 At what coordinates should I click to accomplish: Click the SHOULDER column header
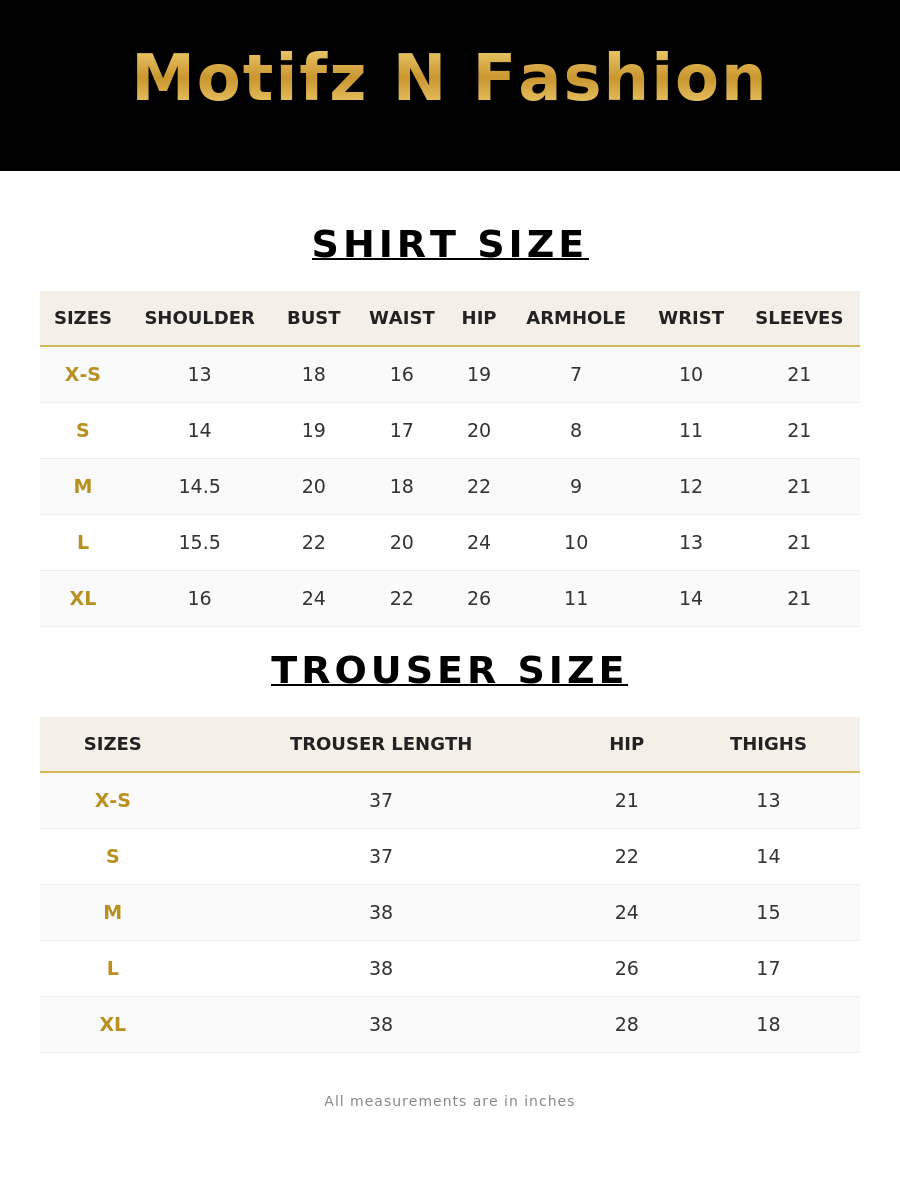click(x=200, y=318)
